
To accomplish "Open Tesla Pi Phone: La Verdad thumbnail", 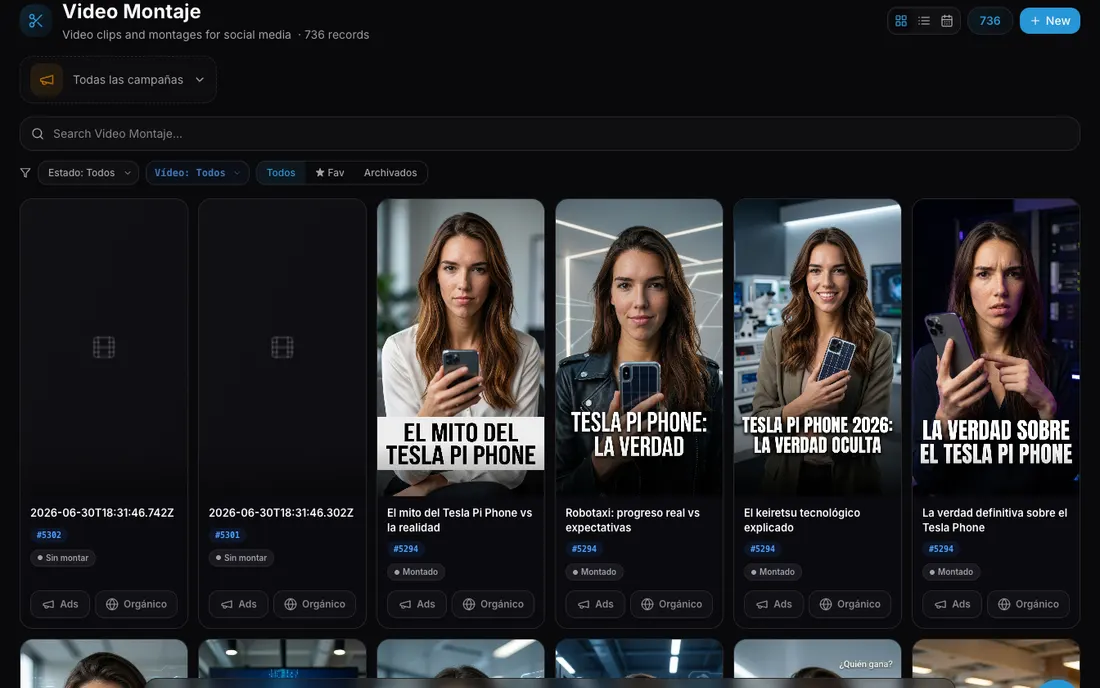I will click(639, 347).
